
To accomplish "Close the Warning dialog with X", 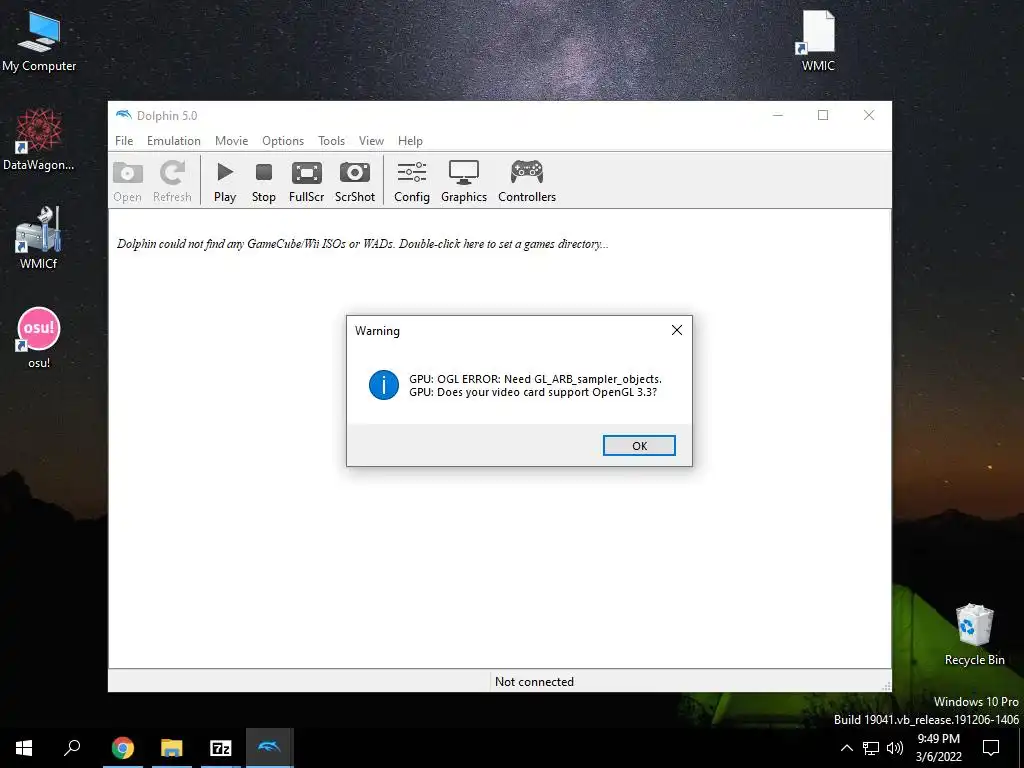I will (x=677, y=330).
